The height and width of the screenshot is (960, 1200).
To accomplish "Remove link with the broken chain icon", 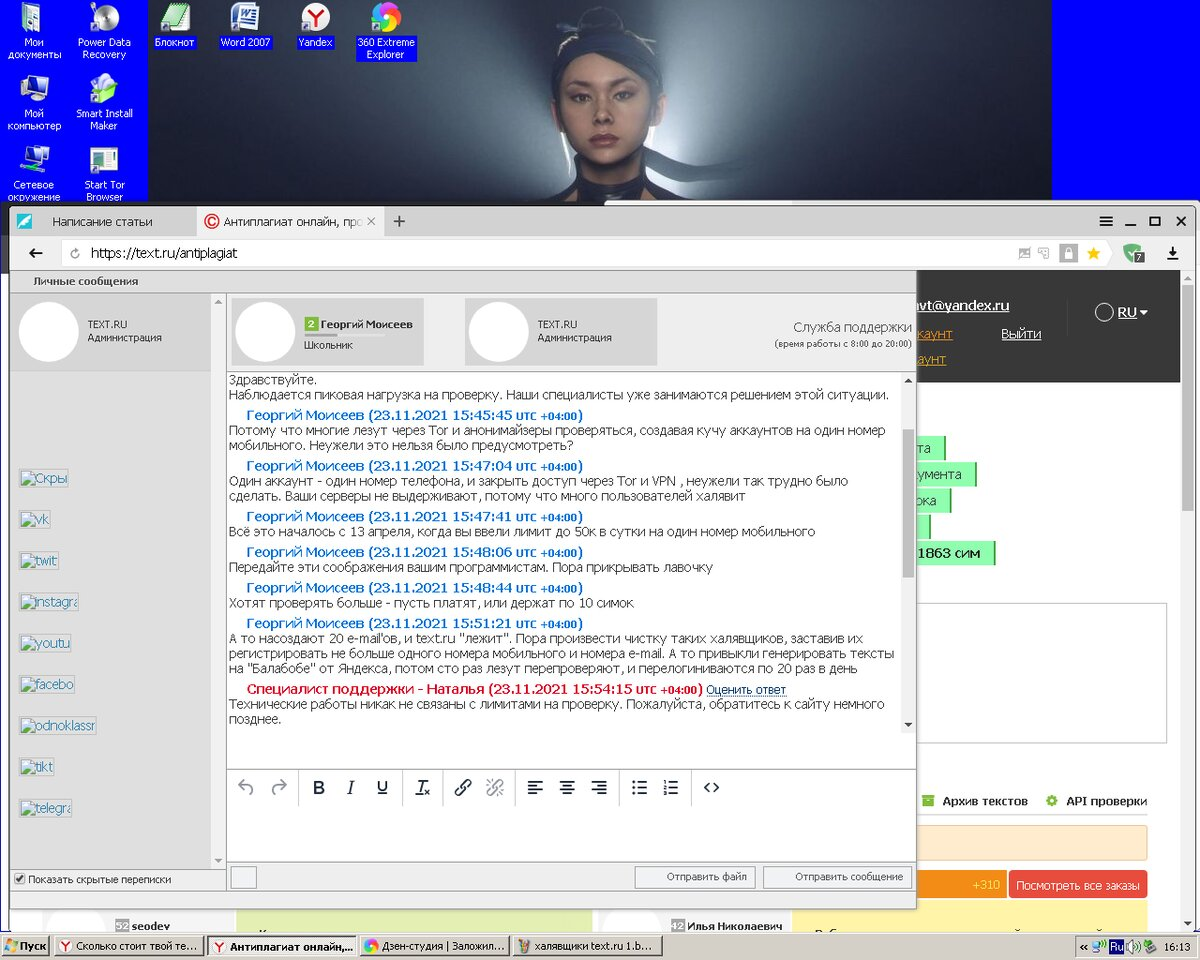I will click(494, 788).
